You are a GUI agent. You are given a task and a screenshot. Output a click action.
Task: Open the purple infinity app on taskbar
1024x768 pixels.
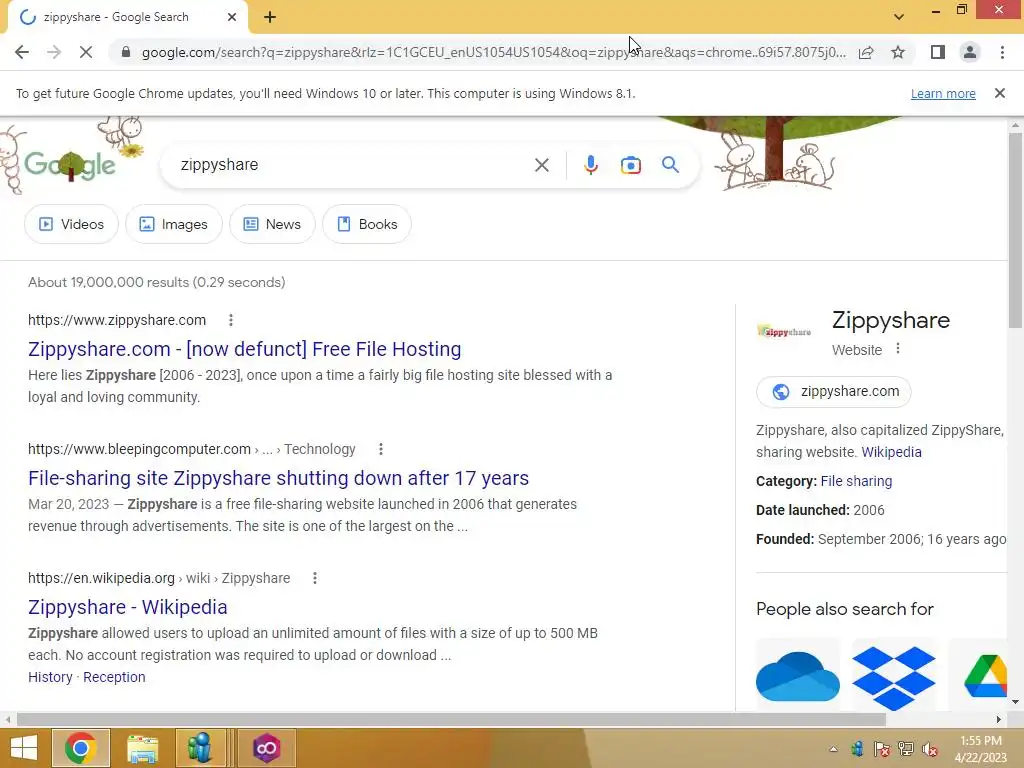tap(266, 748)
